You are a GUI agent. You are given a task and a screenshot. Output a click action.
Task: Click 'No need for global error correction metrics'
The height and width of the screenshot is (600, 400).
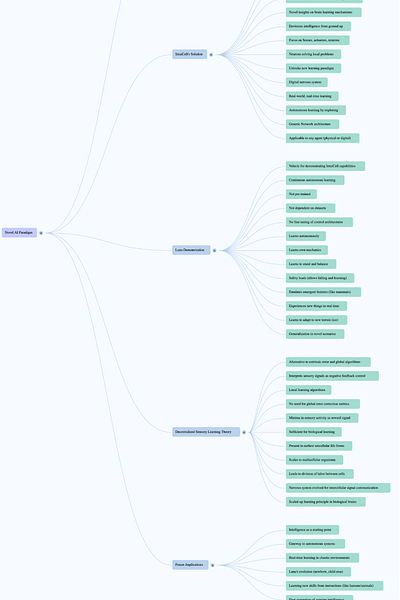pos(323,404)
